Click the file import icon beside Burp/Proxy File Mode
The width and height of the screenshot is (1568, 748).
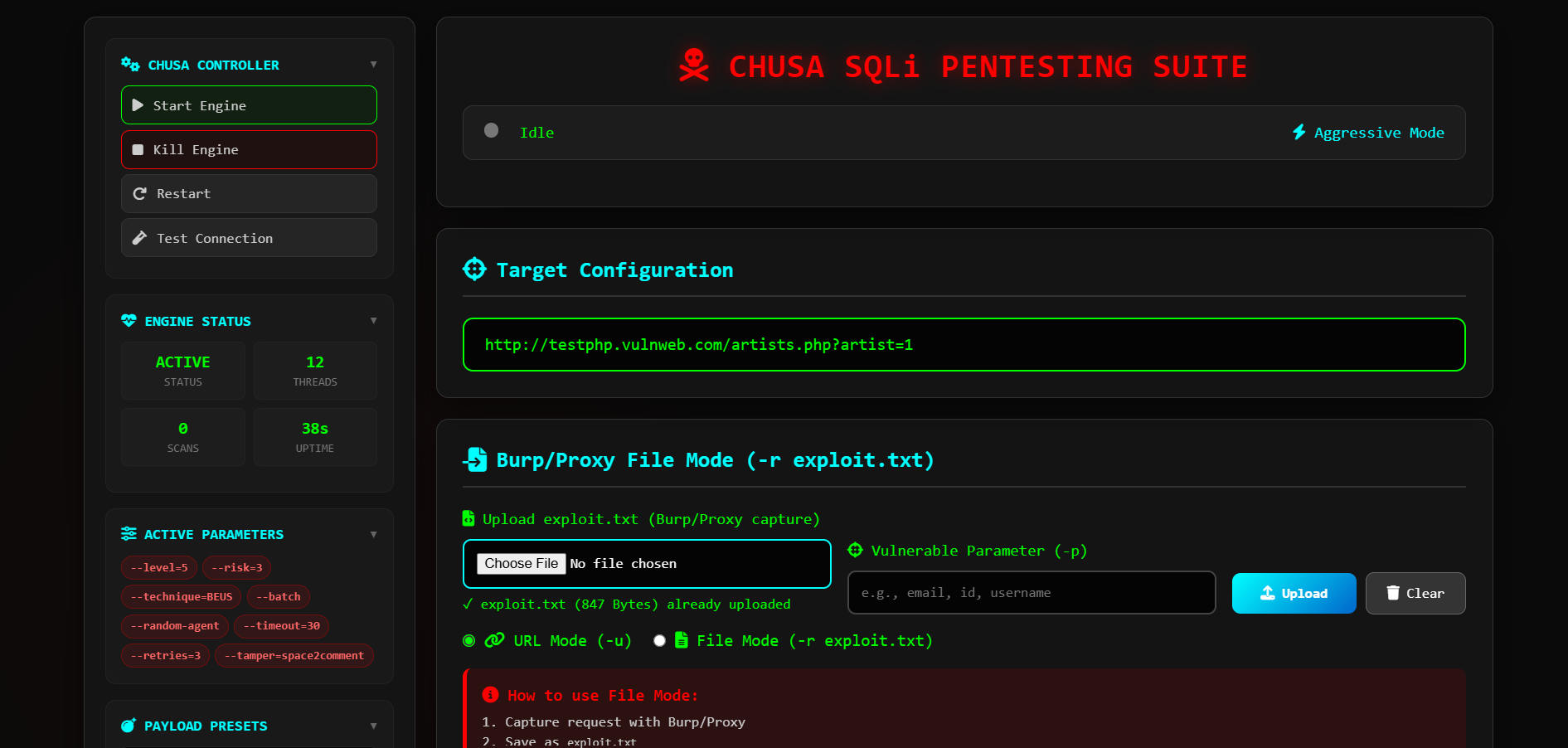click(475, 459)
